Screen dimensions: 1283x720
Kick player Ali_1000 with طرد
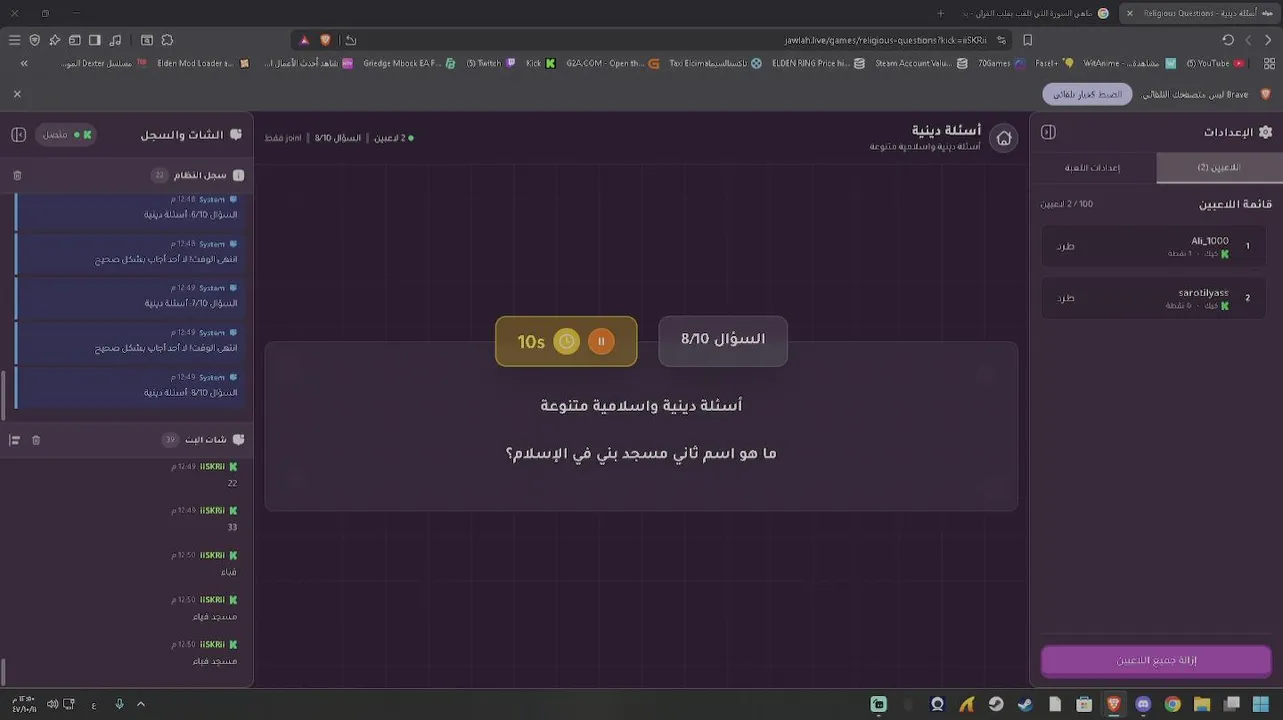[1066, 246]
